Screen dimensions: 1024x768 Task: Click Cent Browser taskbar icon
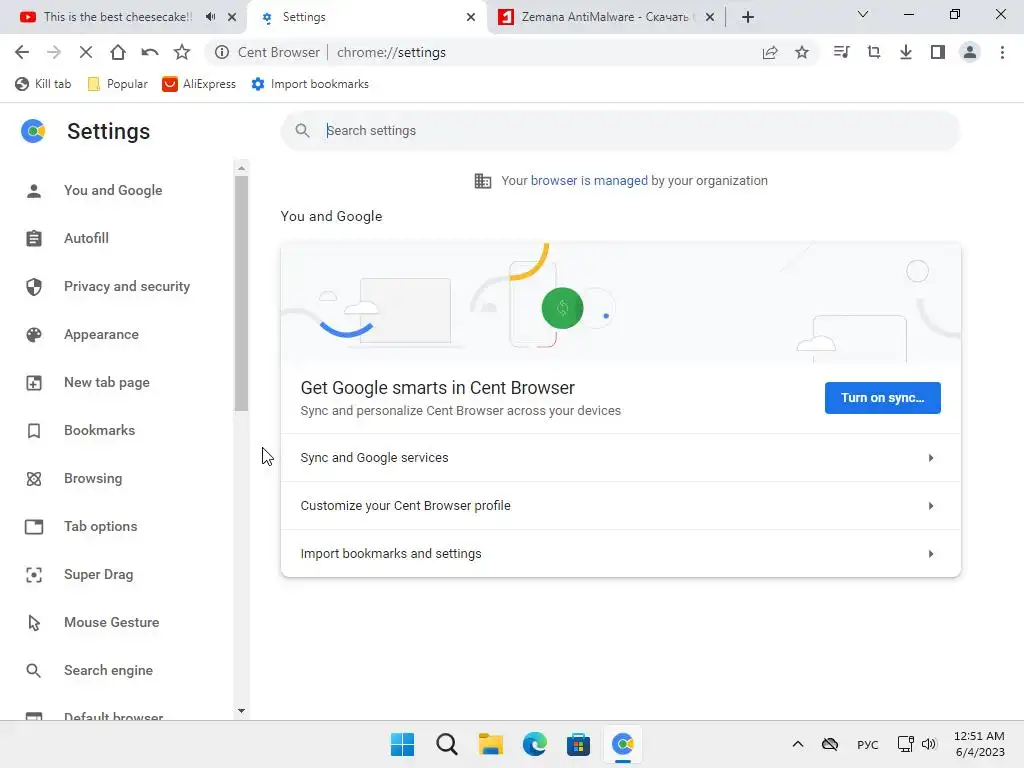click(623, 744)
